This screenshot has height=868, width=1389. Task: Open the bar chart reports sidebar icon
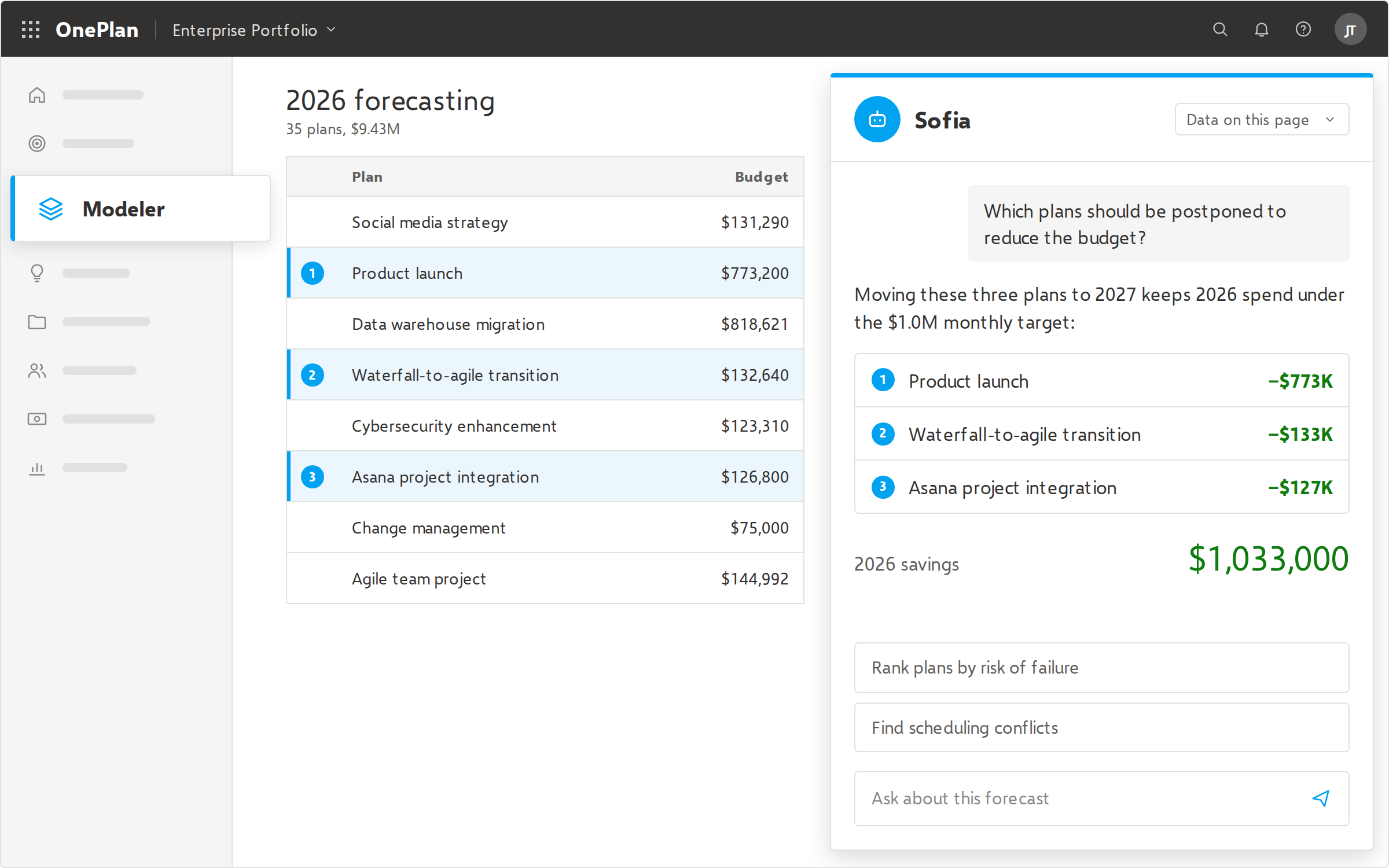[x=37, y=468]
